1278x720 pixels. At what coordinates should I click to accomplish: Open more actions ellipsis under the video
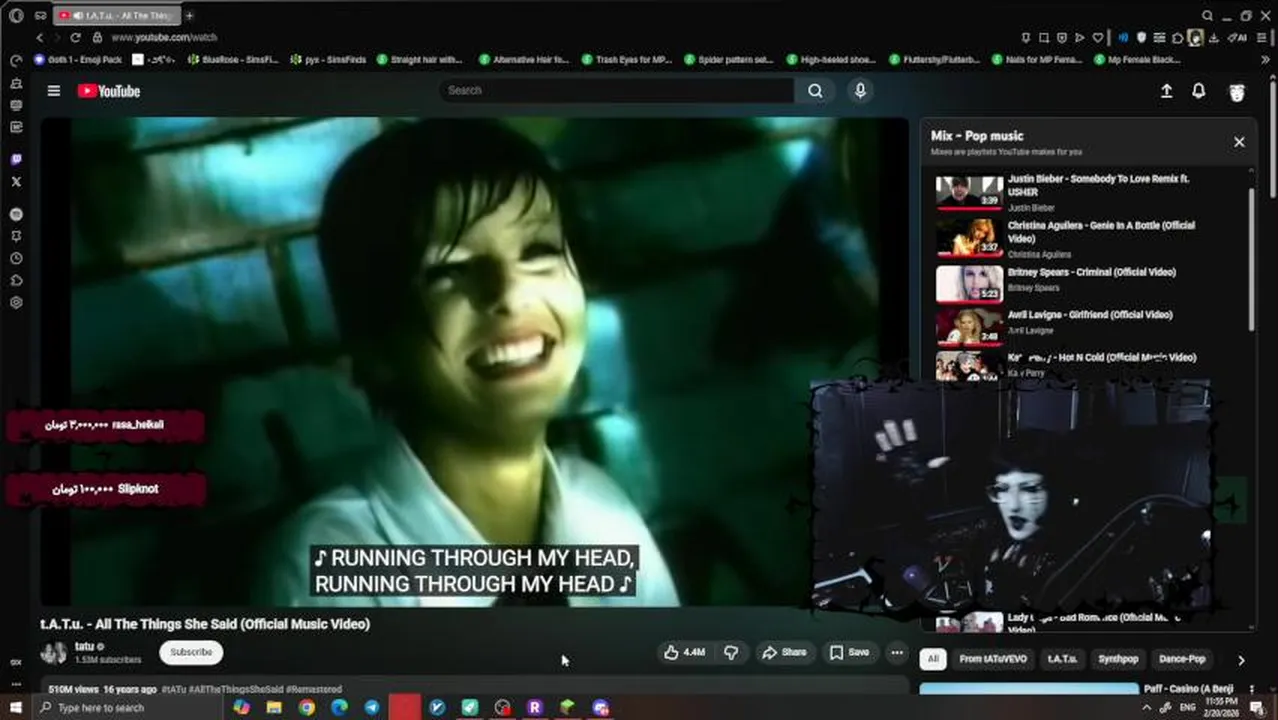pos(897,652)
